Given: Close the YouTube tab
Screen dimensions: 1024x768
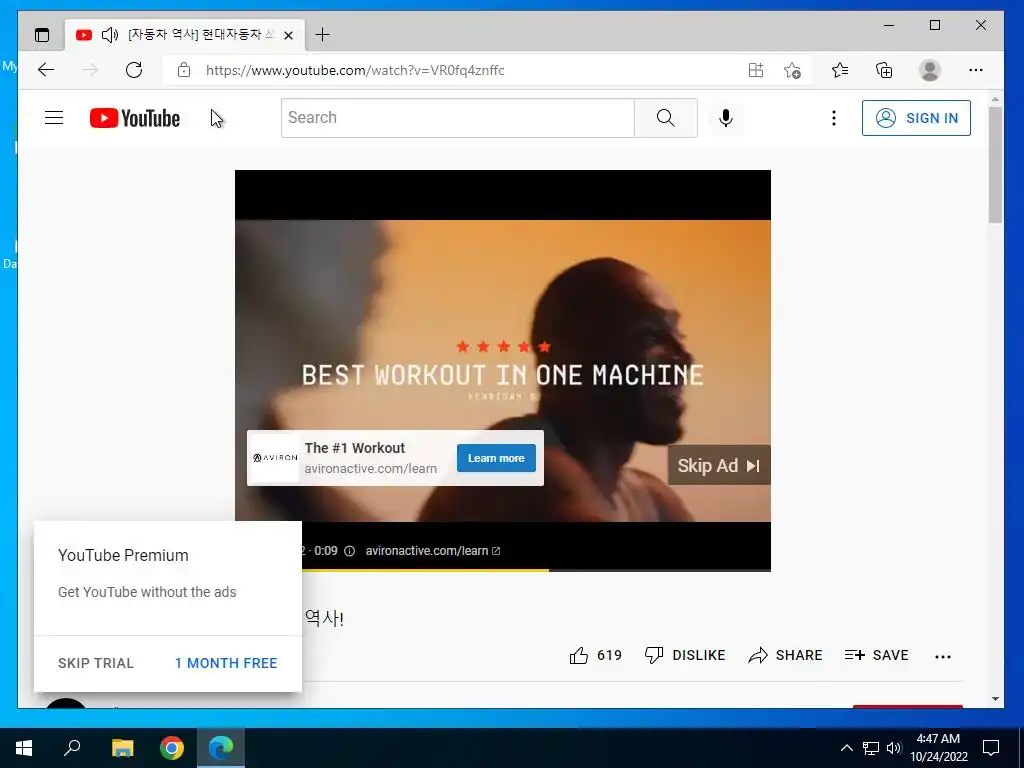Looking at the screenshot, I should coord(288,35).
